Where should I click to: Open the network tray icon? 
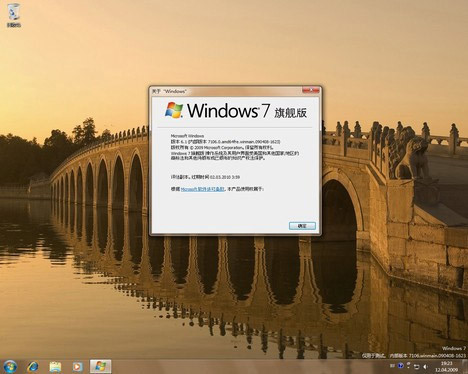point(416,367)
